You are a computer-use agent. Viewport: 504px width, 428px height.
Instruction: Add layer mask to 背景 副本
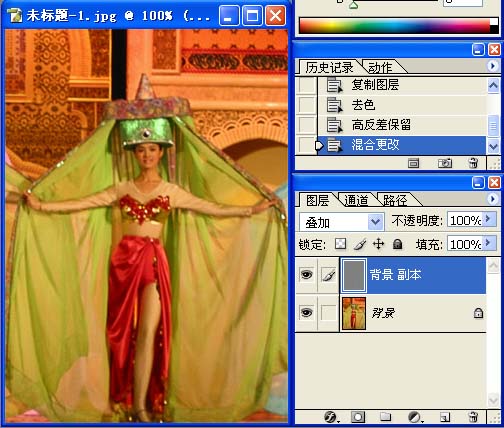tap(358, 417)
